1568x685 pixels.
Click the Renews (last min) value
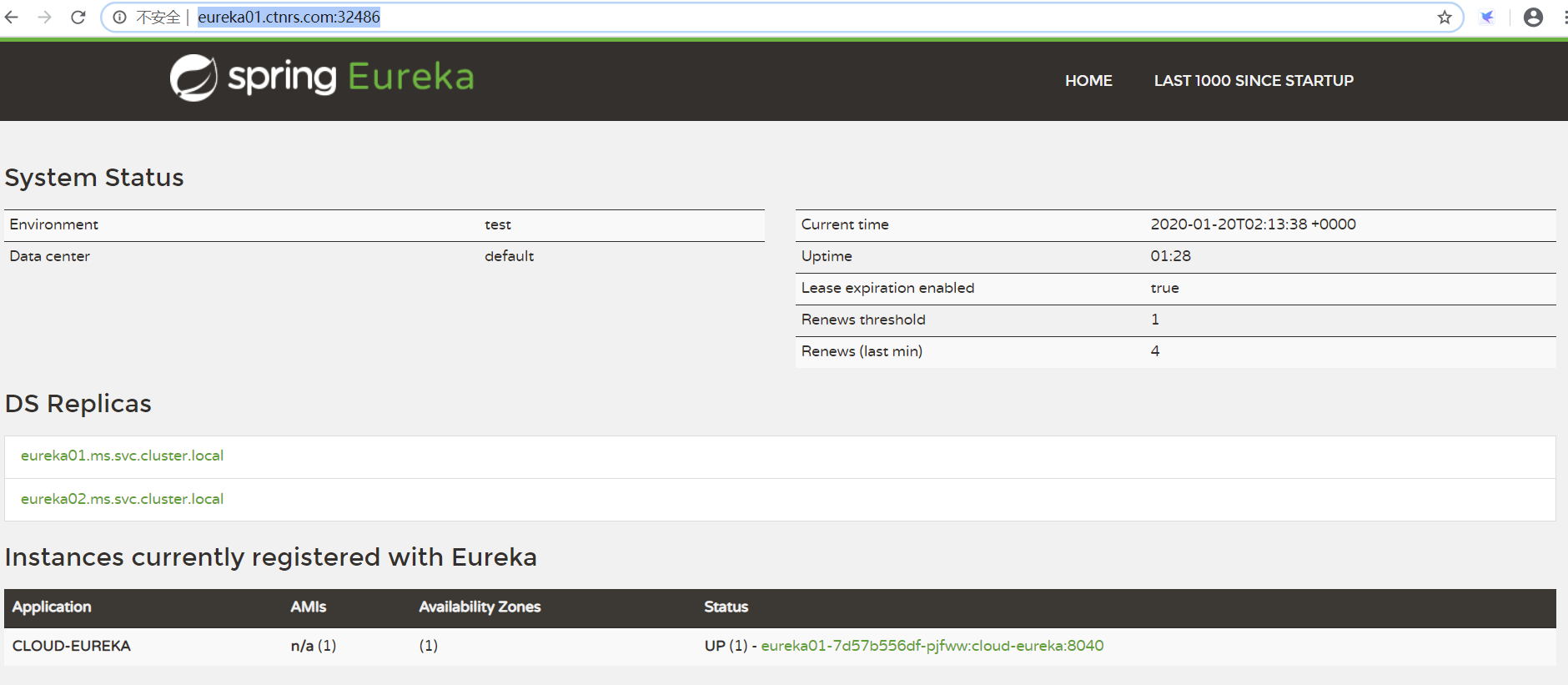(x=1155, y=351)
